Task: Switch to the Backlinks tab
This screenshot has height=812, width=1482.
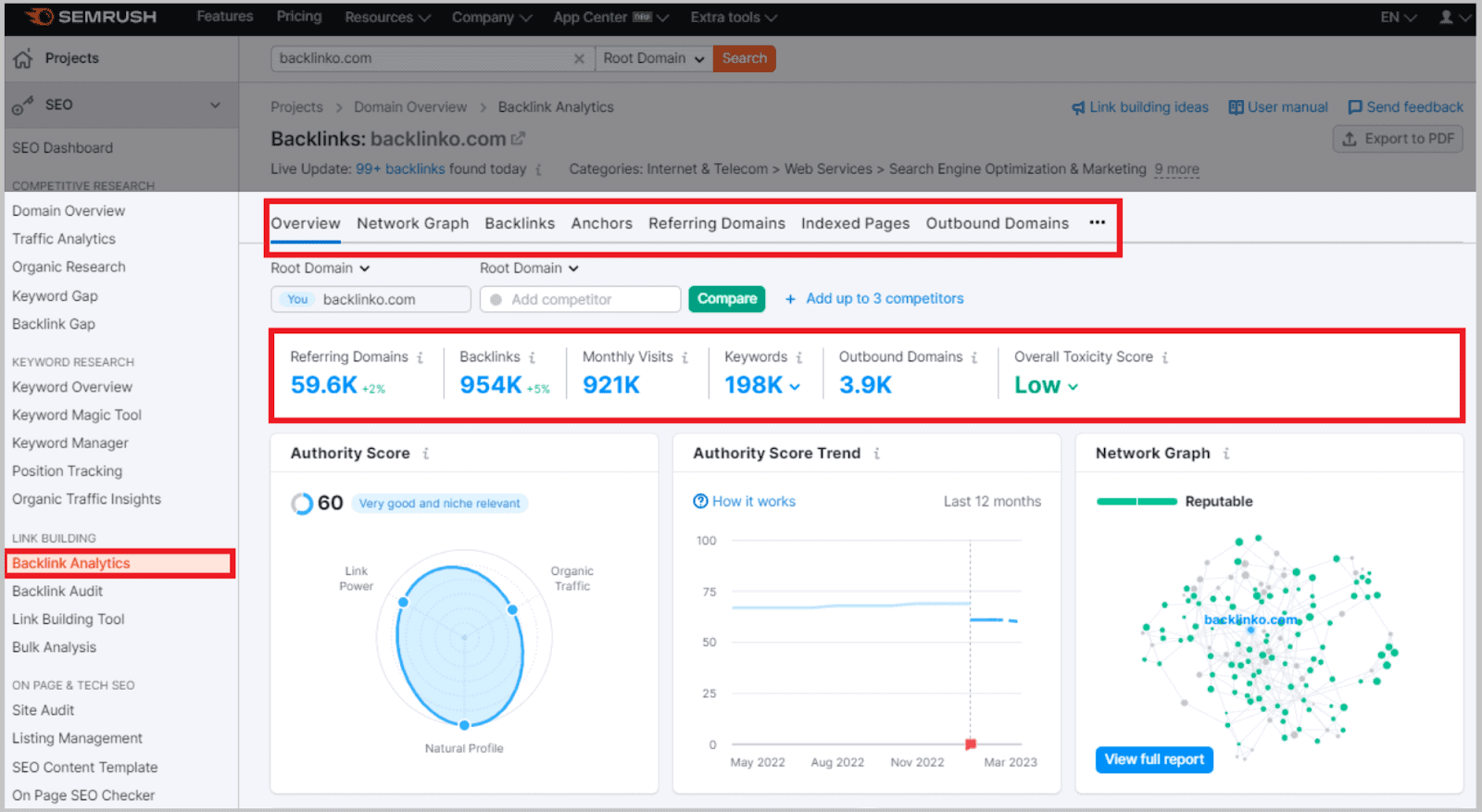Action: coord(520,223)
